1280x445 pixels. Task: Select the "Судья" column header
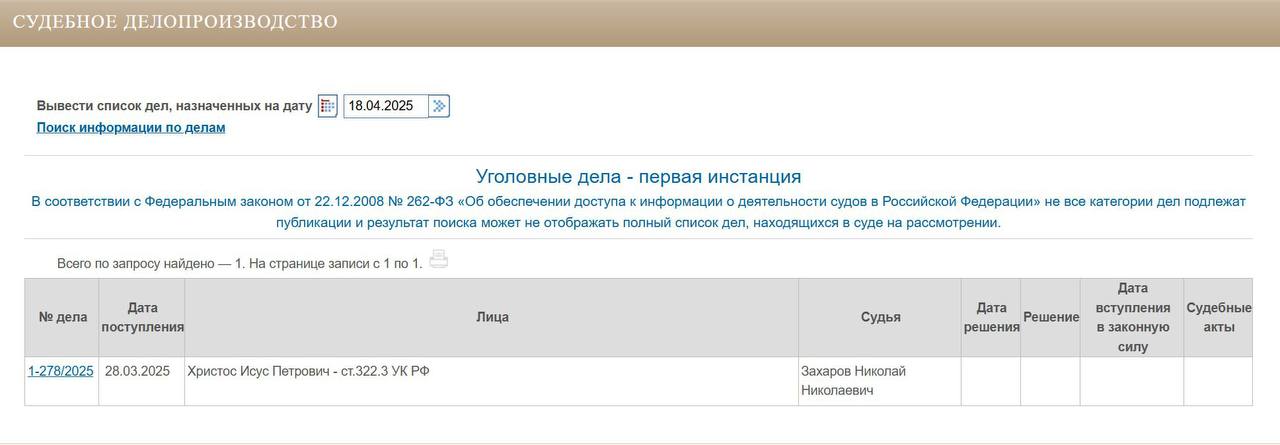(880, 317)
